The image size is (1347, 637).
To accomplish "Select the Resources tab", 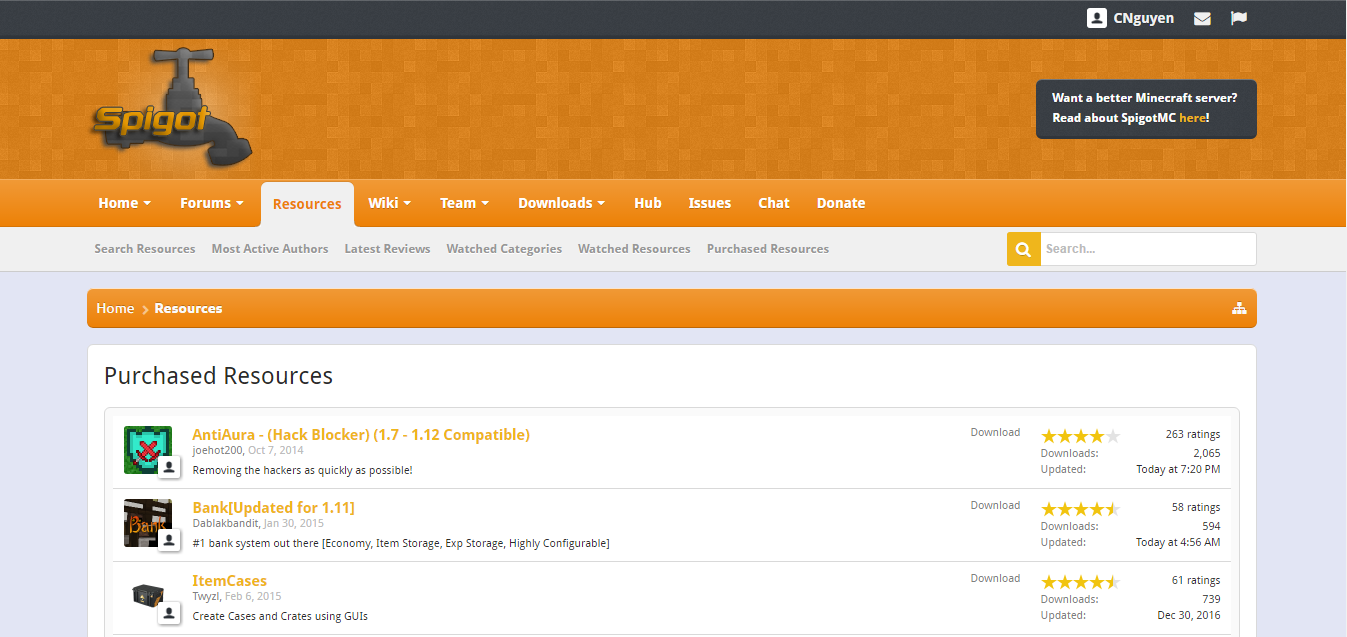I will 307,204.
